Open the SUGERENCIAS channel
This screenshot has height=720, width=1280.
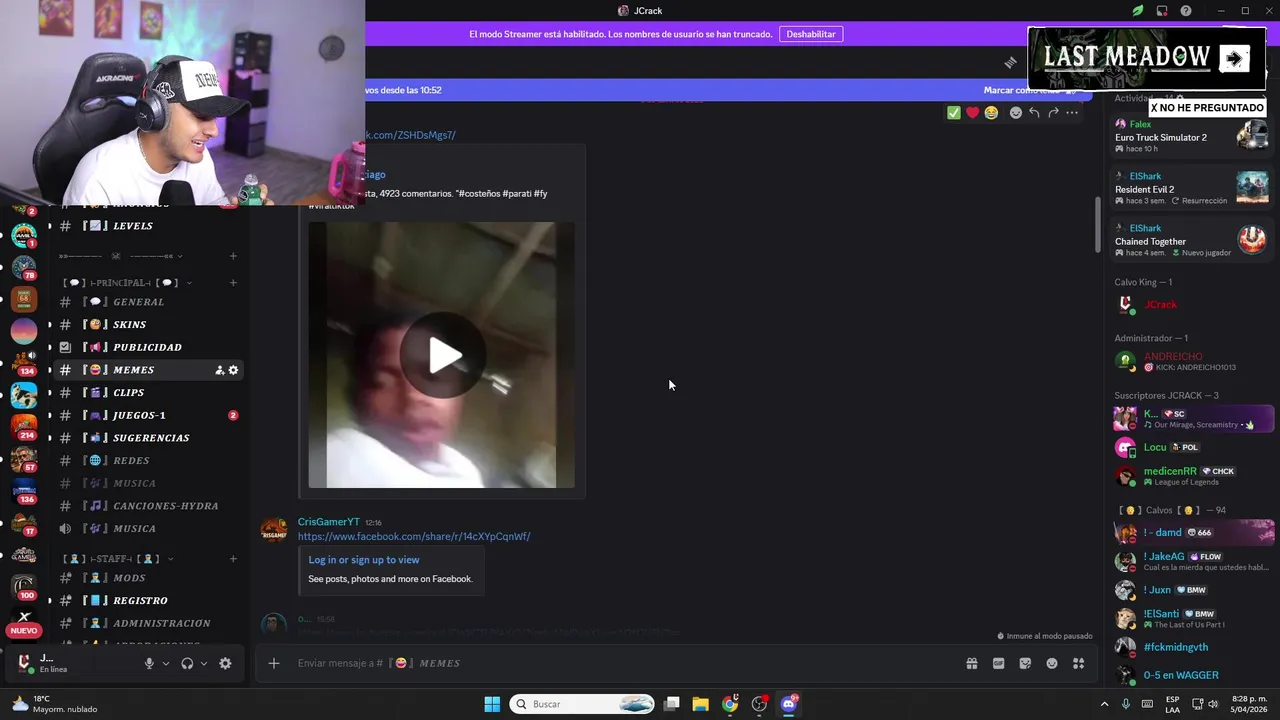pyautogui.click(x=149, y=438)
